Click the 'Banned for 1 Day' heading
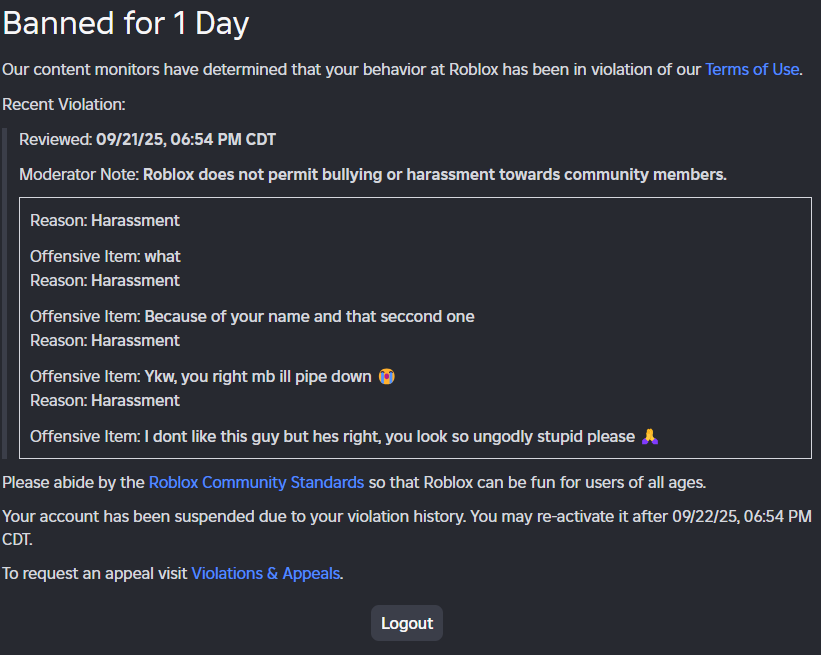The width and height of the screenshot is (821, 655). pyautogui.click(x=126, y=23)
